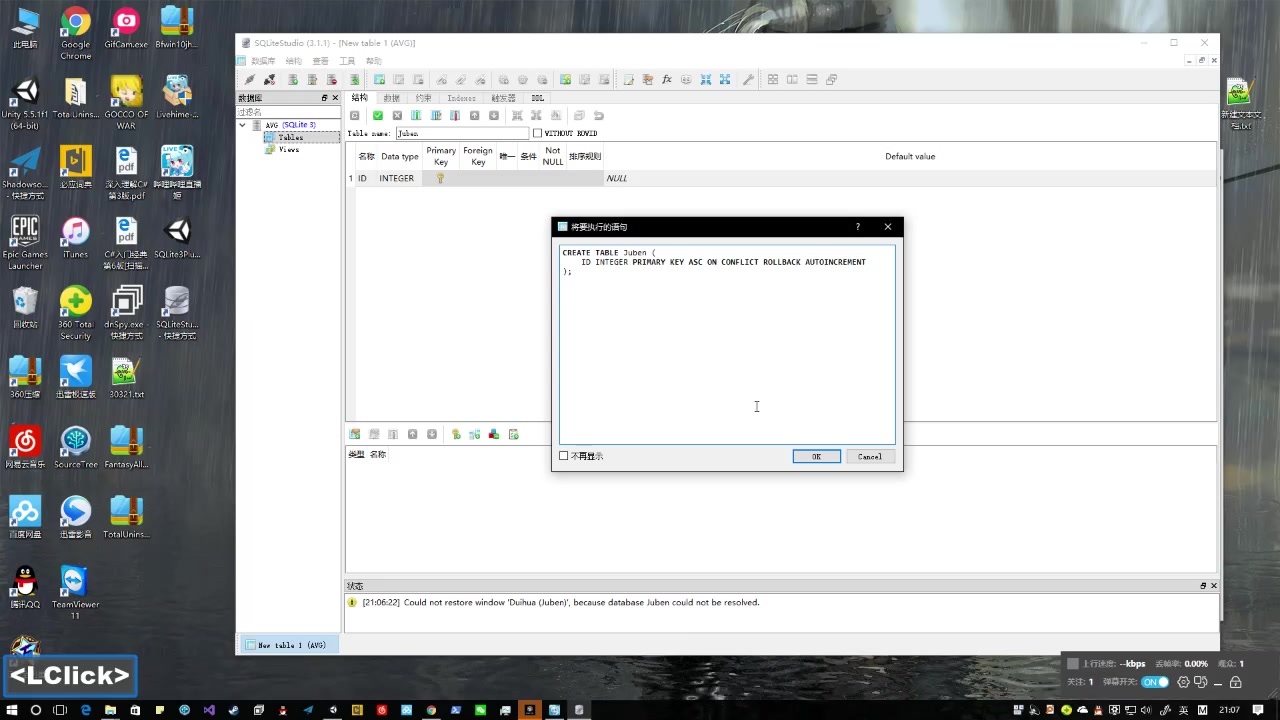The image size is (1280, 720).
Task: Float the 数据库 panel
Action: point(324,98)
